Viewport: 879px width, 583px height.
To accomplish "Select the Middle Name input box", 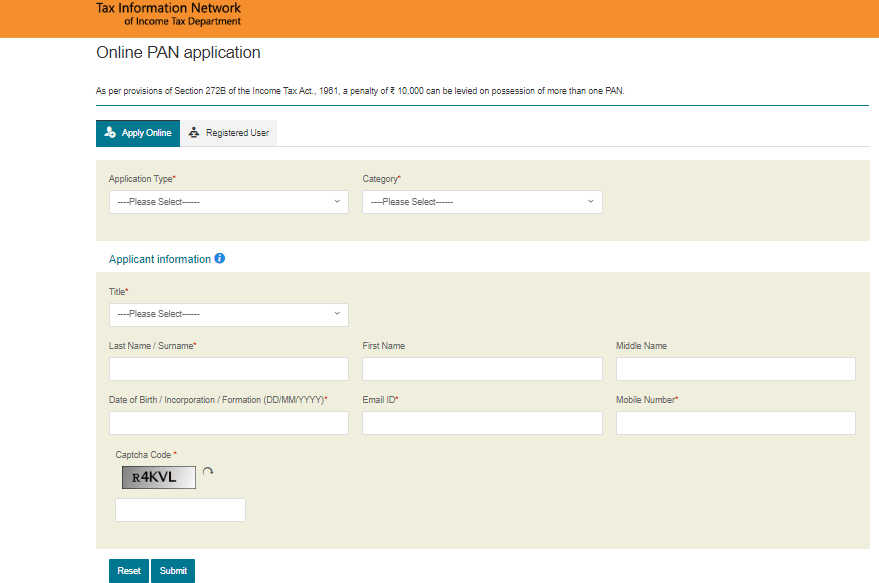I will 735,369.
